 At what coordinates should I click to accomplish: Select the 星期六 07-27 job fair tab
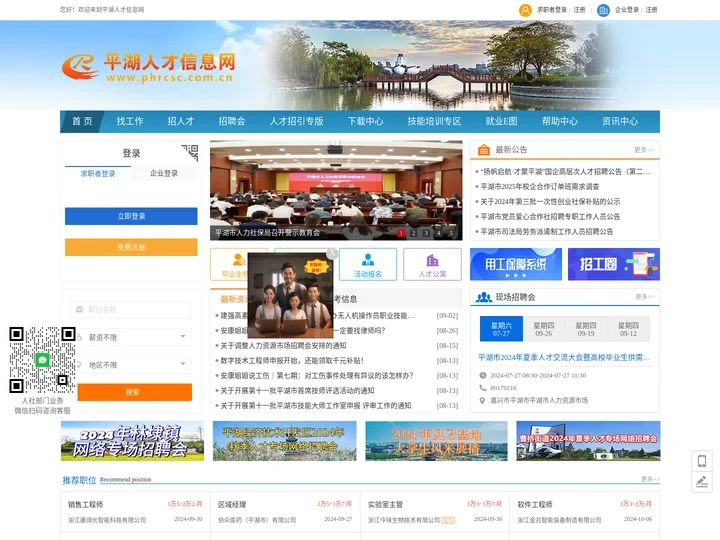(x=501, y=329)
